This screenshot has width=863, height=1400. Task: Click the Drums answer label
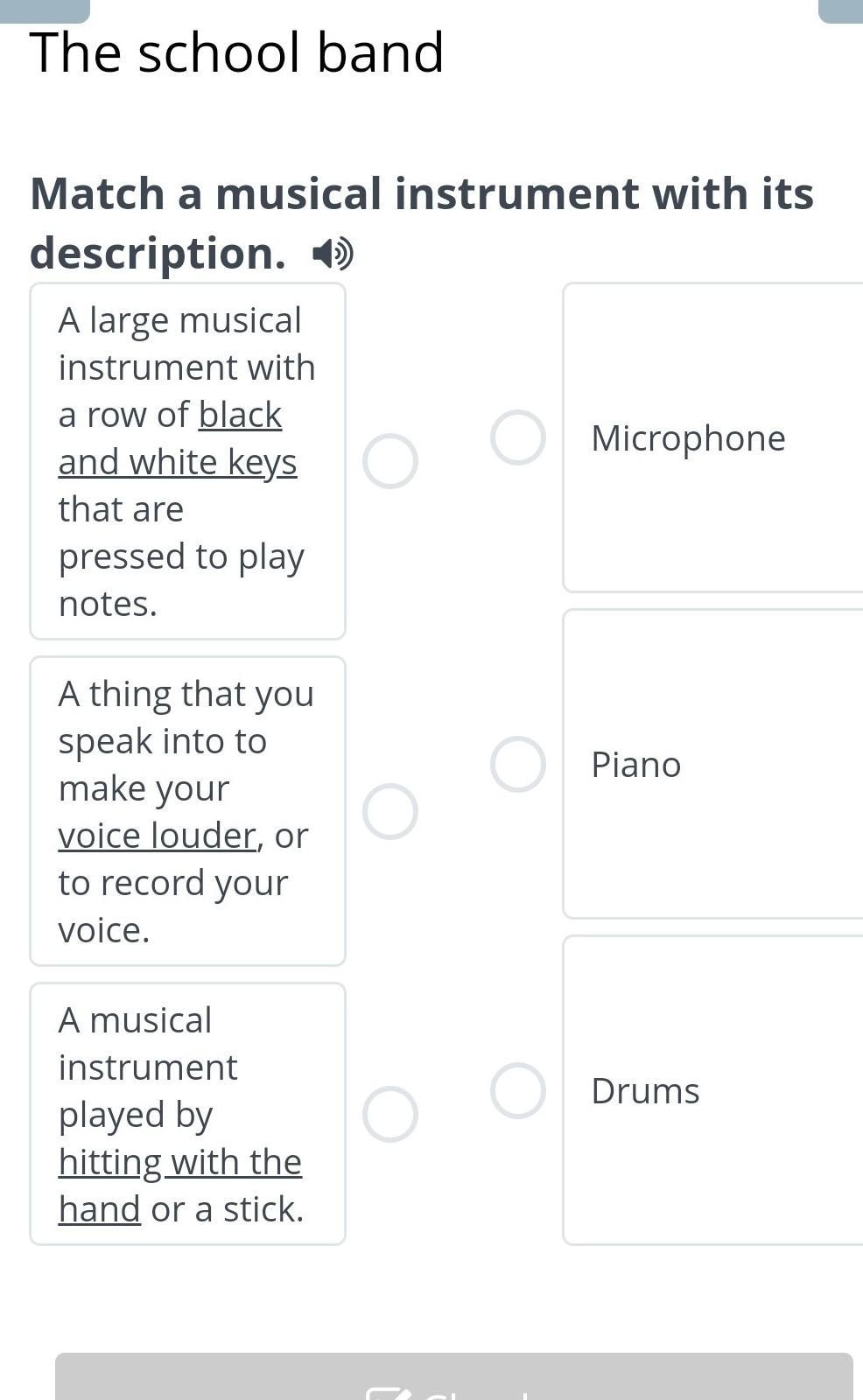point(645,1090)
